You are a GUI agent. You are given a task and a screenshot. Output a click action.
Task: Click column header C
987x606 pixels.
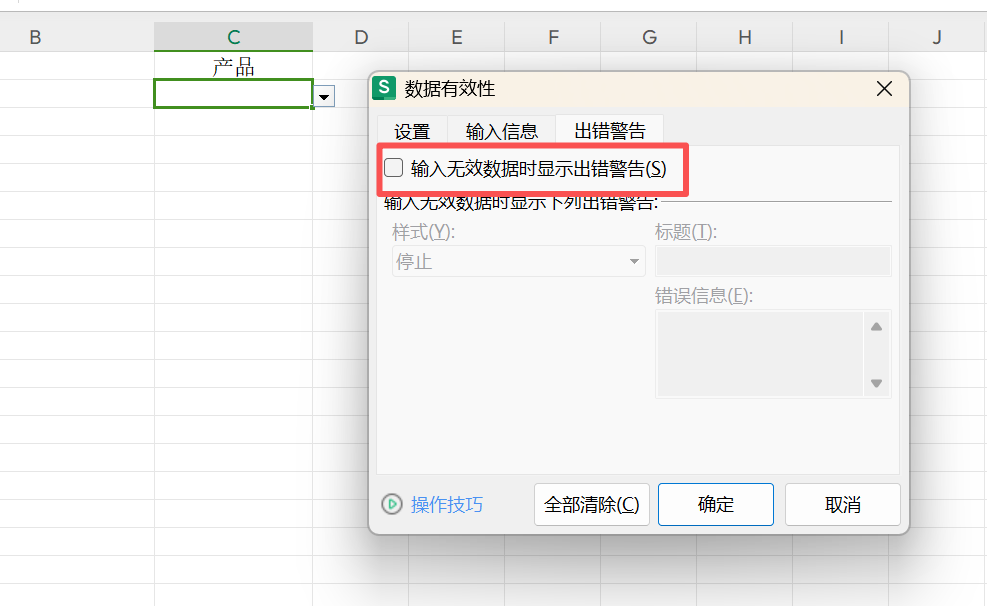[x=233, y=36]
